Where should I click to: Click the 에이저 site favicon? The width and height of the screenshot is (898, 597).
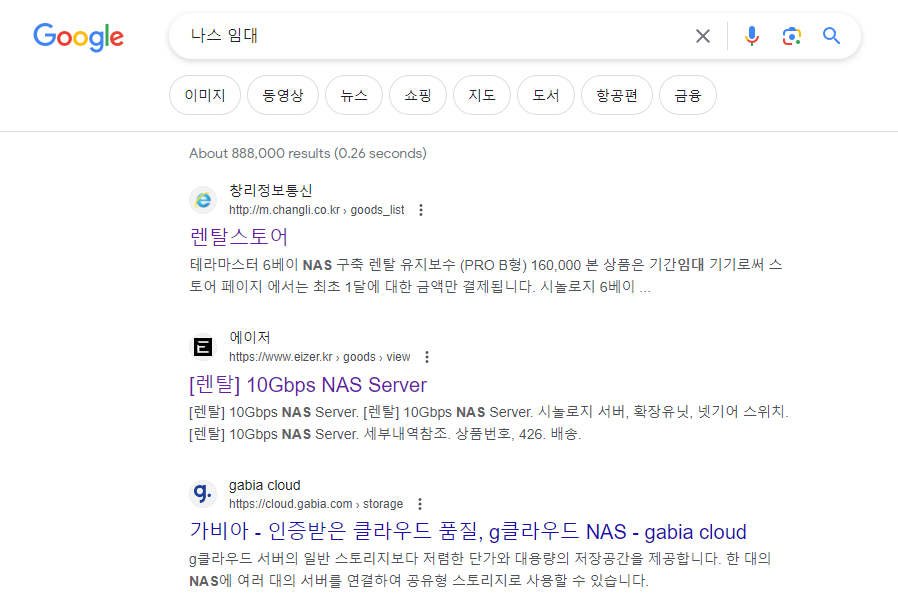click(203, 347)
